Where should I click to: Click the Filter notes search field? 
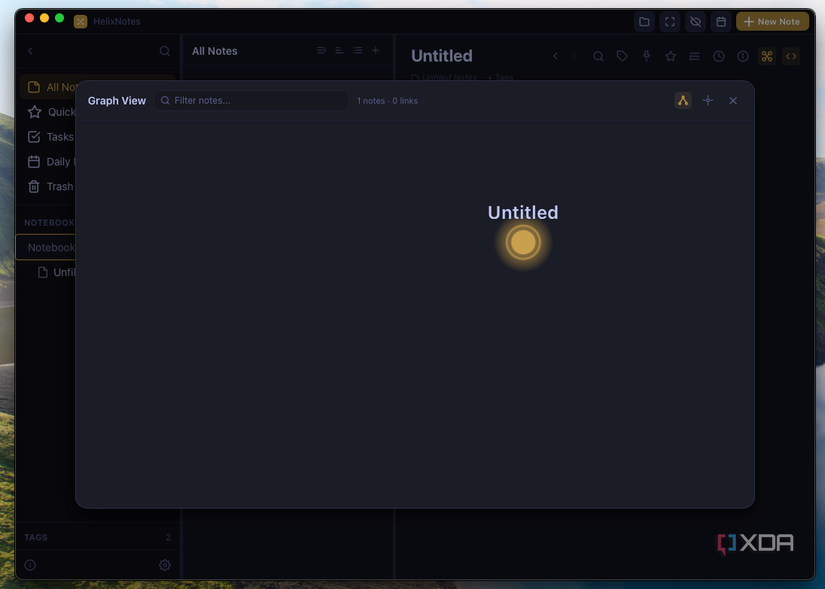point(251,101)
